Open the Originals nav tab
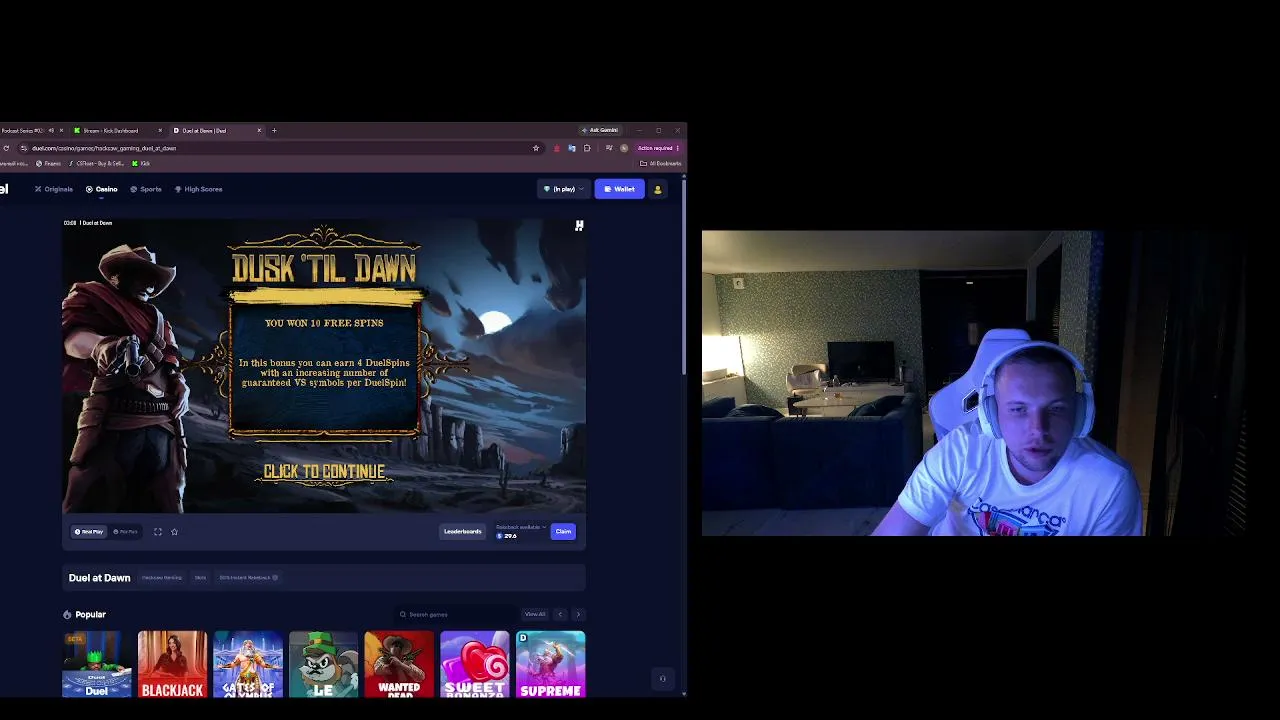The height and width of the screenshot is (720, 1280). (54, 189)
